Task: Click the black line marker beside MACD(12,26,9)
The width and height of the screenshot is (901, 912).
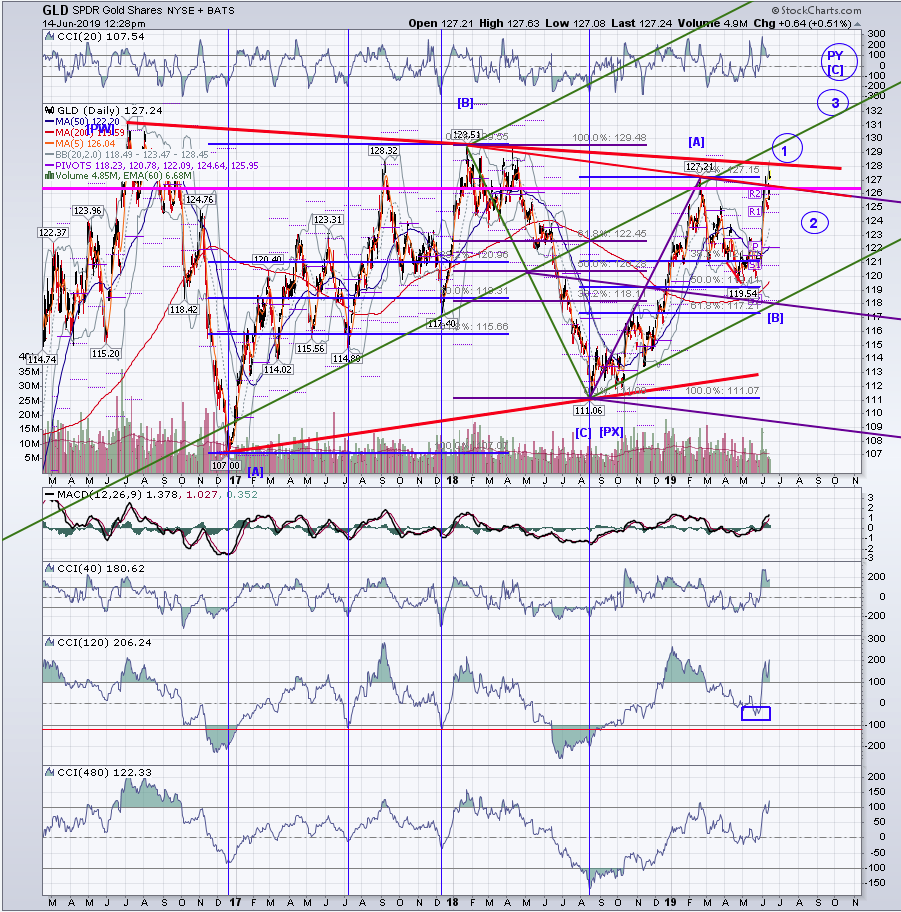Action: click(x=49, y=494)
